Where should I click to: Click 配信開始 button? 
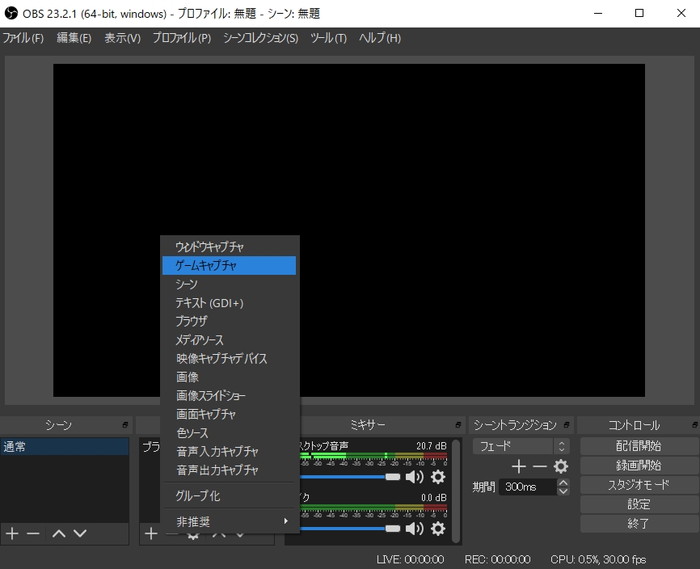coord(639,446)
